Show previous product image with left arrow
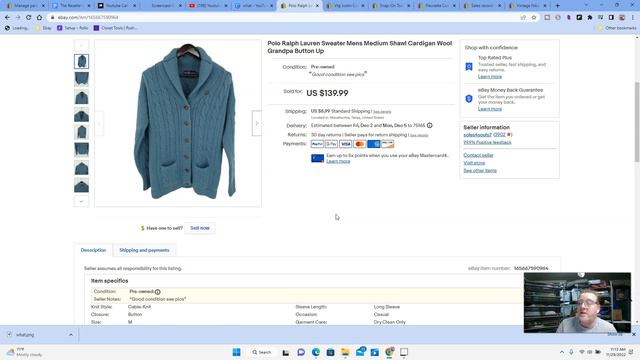Screen dimensions: 640x360 (x=99, y=123)
